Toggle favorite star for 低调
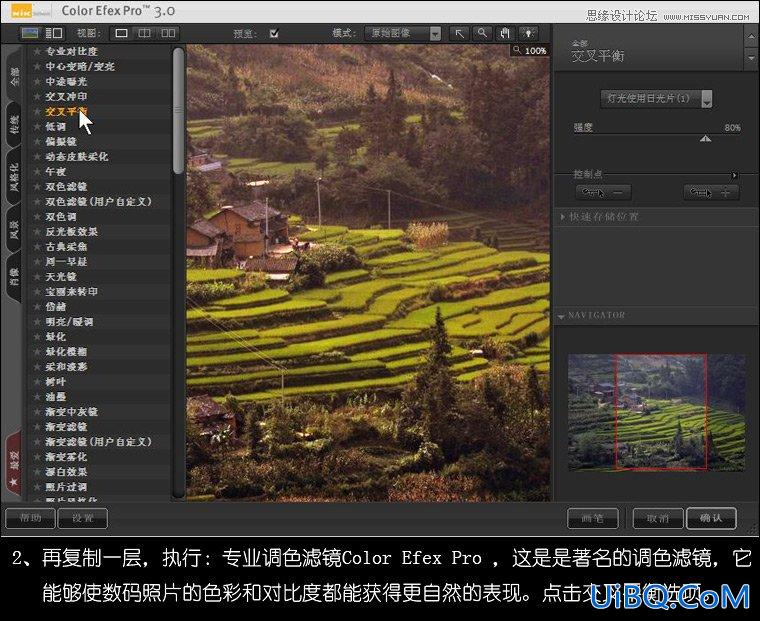Viewport: 760px width, 621px height. (37, 127)
